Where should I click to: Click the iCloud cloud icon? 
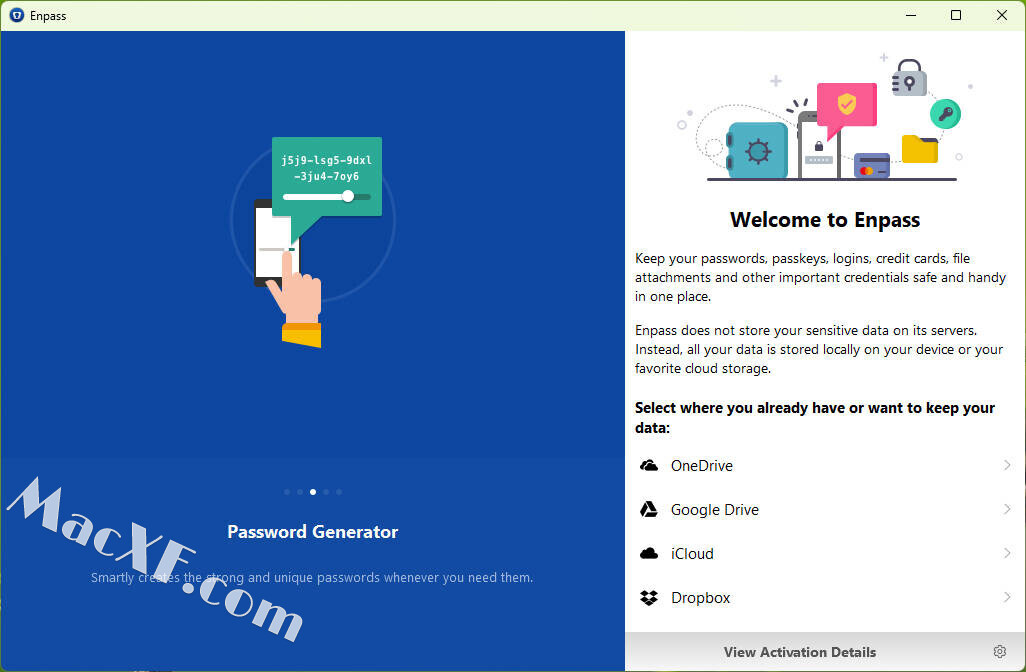[x=648, y=554]
